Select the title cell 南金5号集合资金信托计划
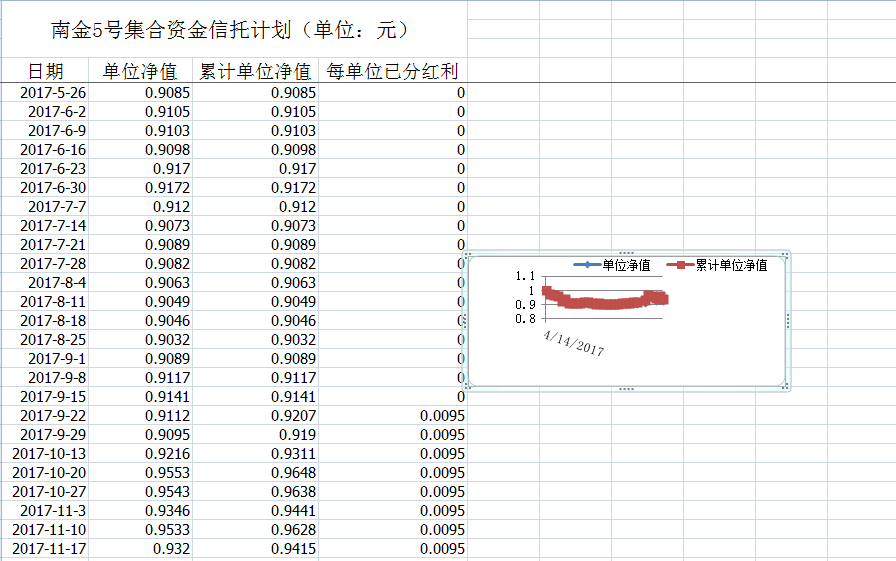This screenshot has width=896, height=561. pos(232,31)
